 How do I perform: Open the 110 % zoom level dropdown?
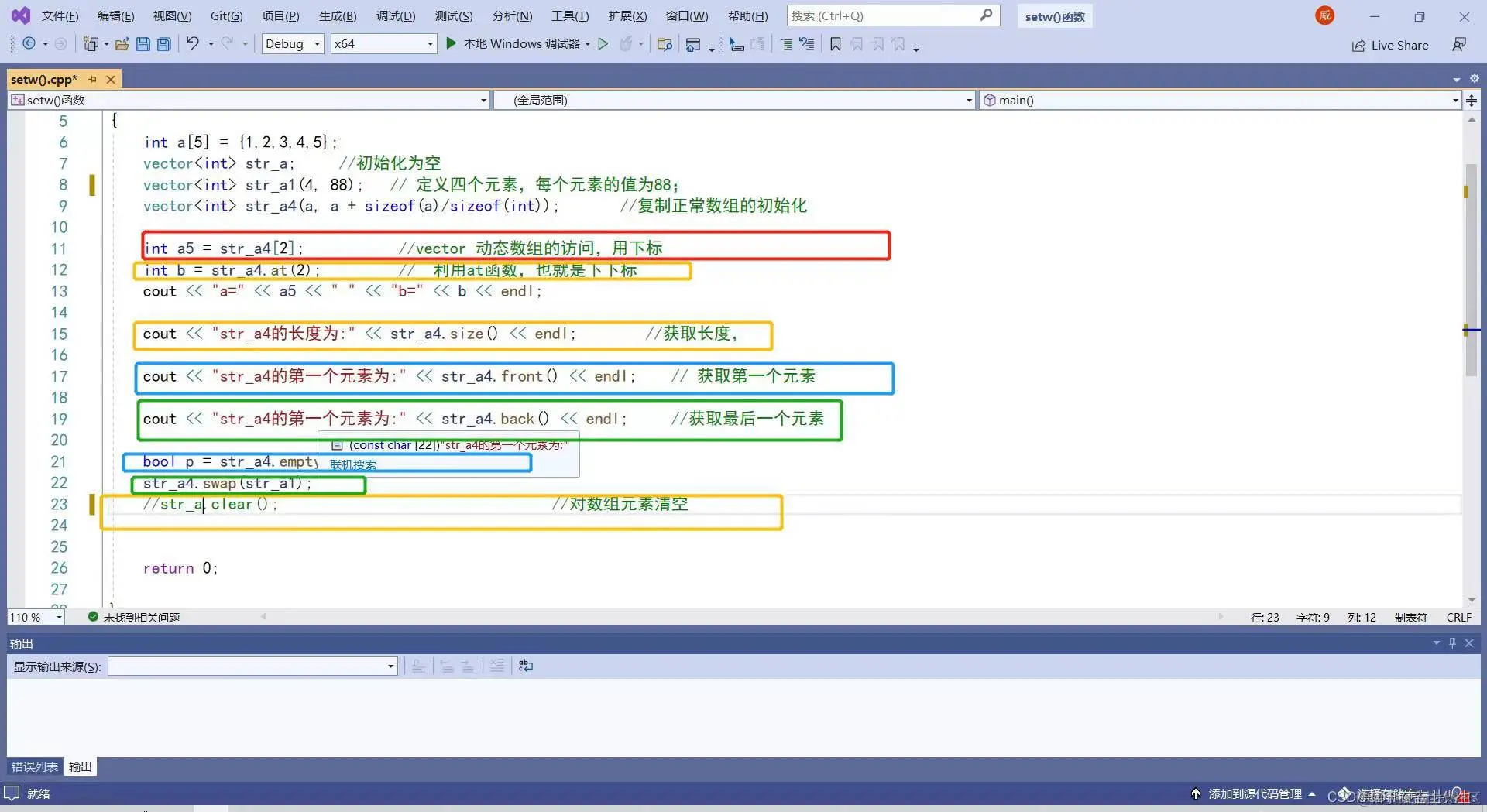36,617
